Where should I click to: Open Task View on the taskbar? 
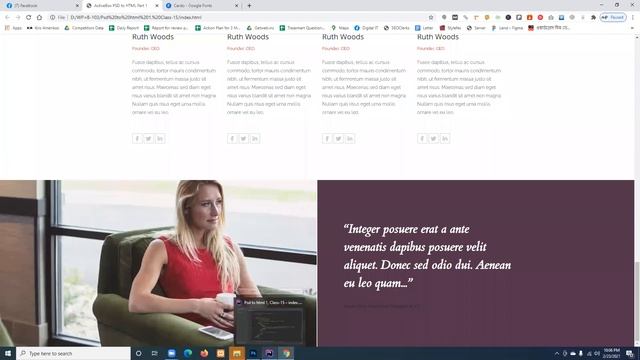155,353
